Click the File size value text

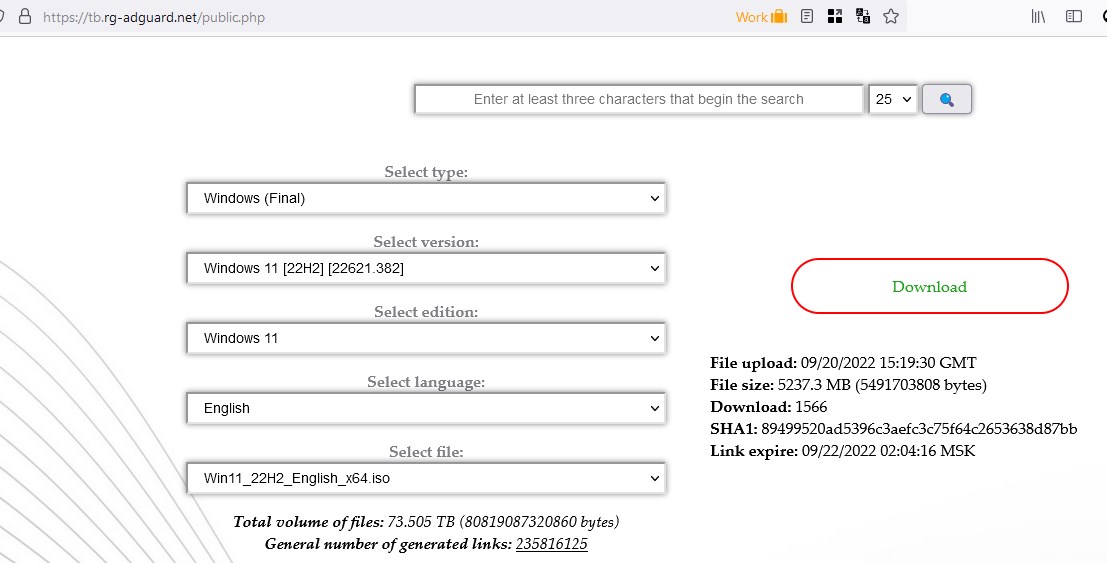point(882,385)
